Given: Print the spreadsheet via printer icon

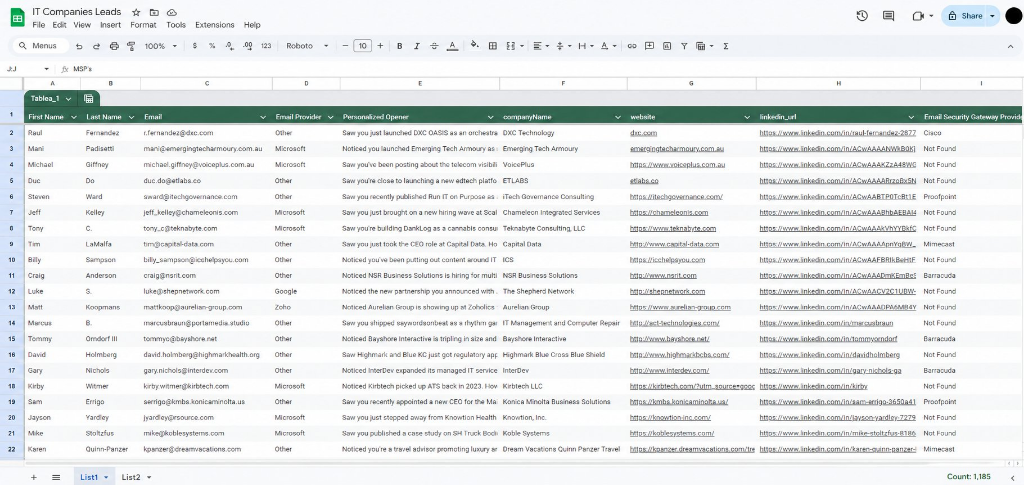Looking at the screenshot, I should (114, 46).
